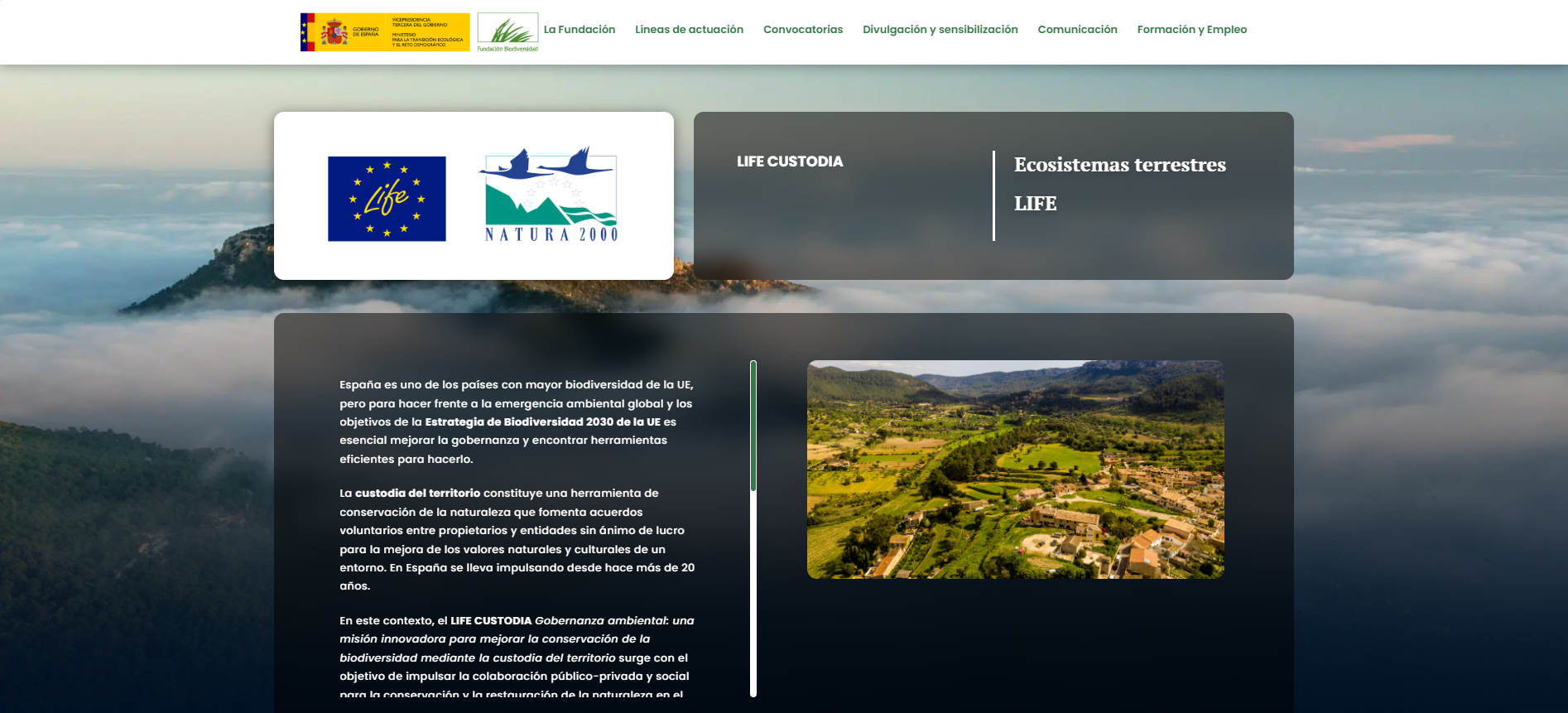Image resolution: width=1568 pixels, height=713 pixels.
Task: Click the LIFE CUSTODIA project heading
Action: coord(790,161)
